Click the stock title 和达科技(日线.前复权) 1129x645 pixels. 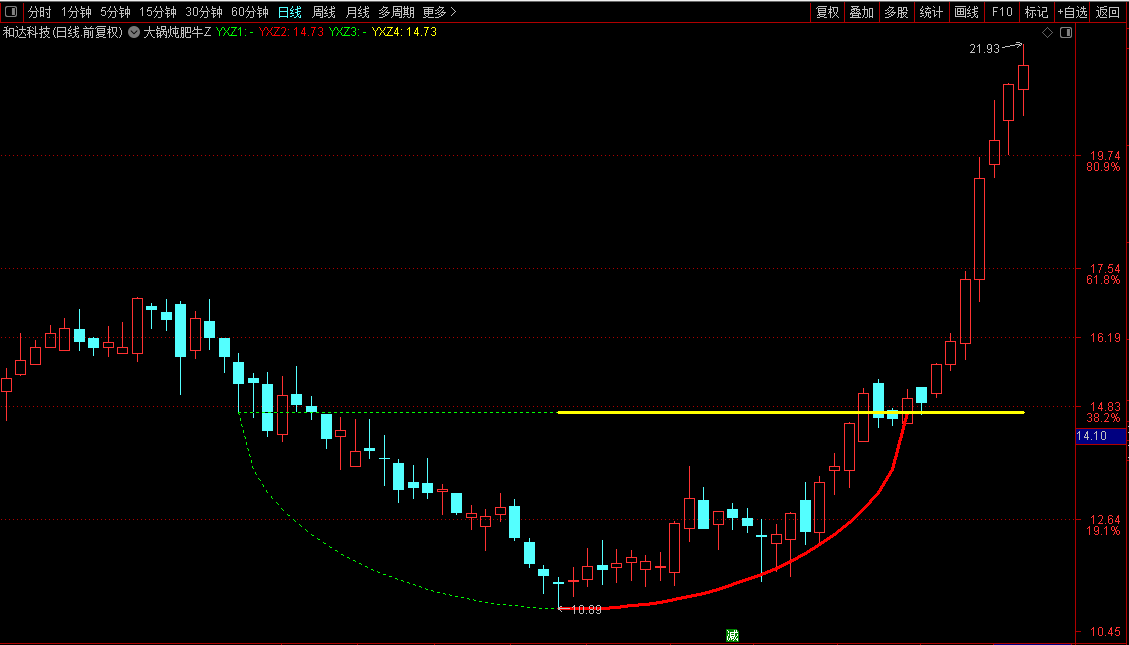coord(63,32)
